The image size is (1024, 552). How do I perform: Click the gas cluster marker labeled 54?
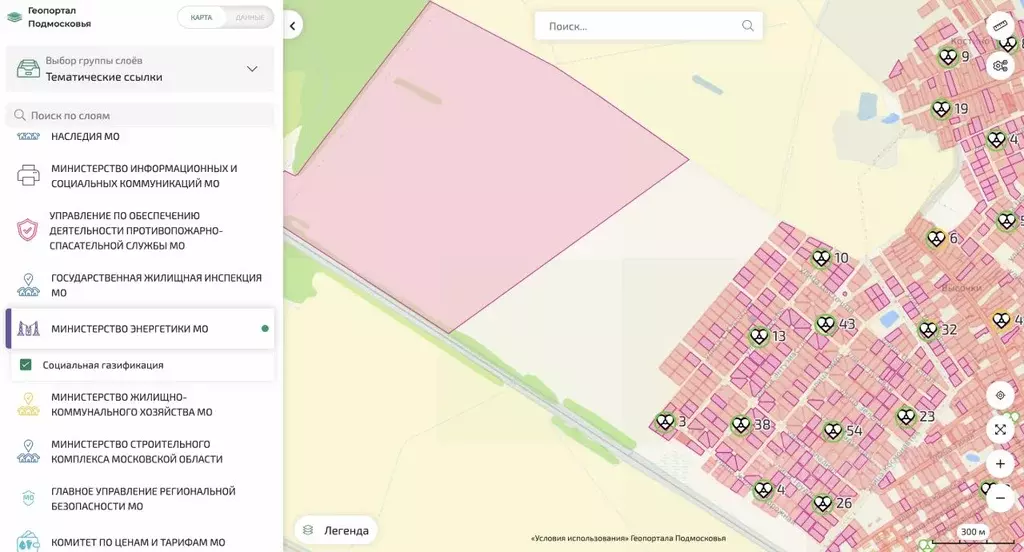[833, 431]
